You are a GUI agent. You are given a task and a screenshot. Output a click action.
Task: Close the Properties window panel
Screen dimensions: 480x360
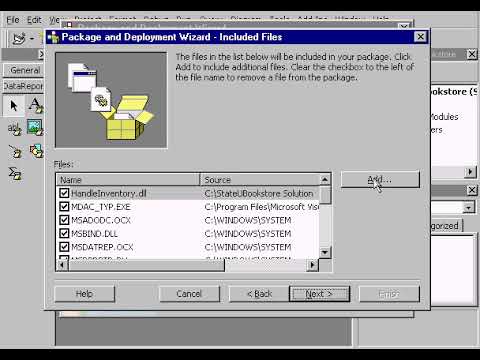pos(472,190)
